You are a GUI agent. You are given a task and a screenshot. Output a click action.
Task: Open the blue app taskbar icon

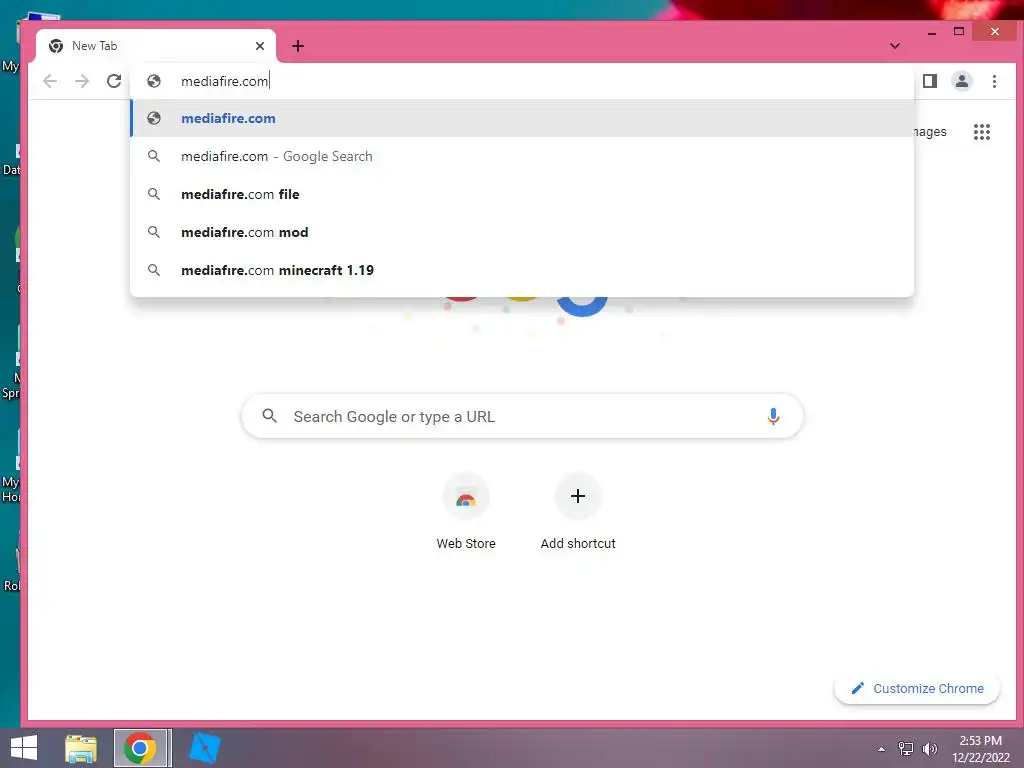(204, 748)
